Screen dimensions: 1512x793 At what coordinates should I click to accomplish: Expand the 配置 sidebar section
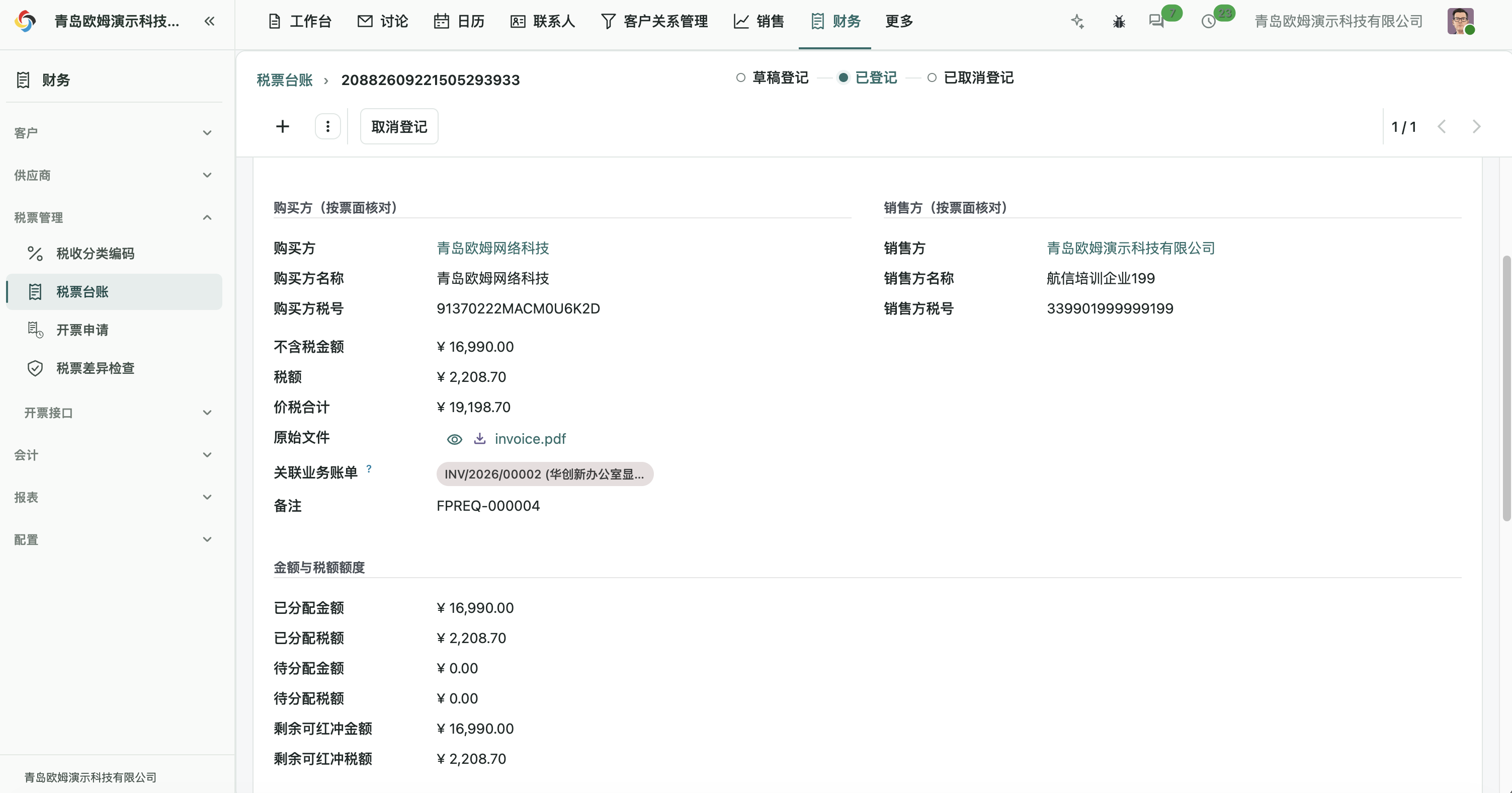click(114, 540)
